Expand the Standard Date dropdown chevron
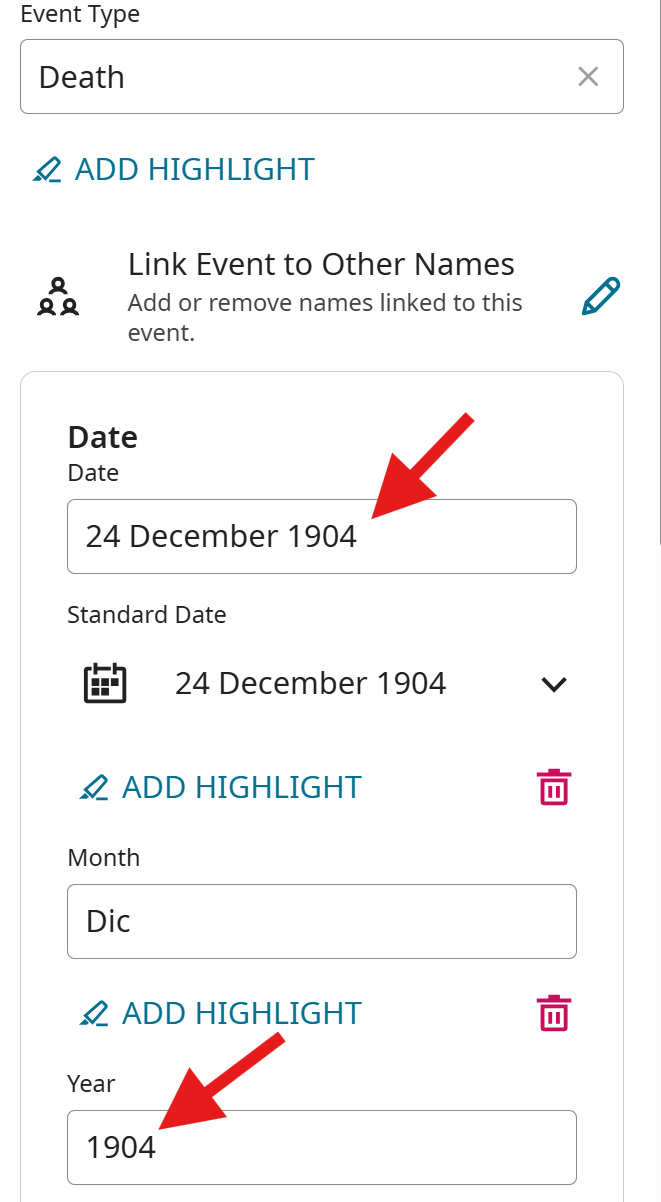The width and height of the screenshot is (661, 1202). point(553,684)
